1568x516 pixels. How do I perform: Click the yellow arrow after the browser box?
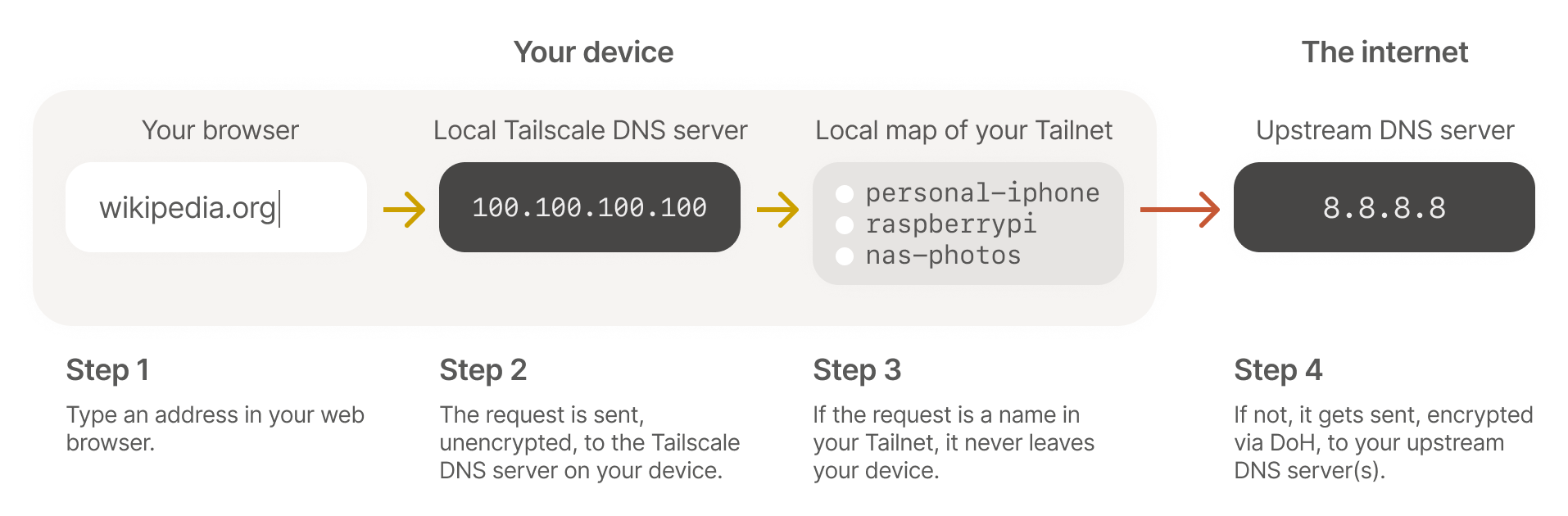(404, 209)
